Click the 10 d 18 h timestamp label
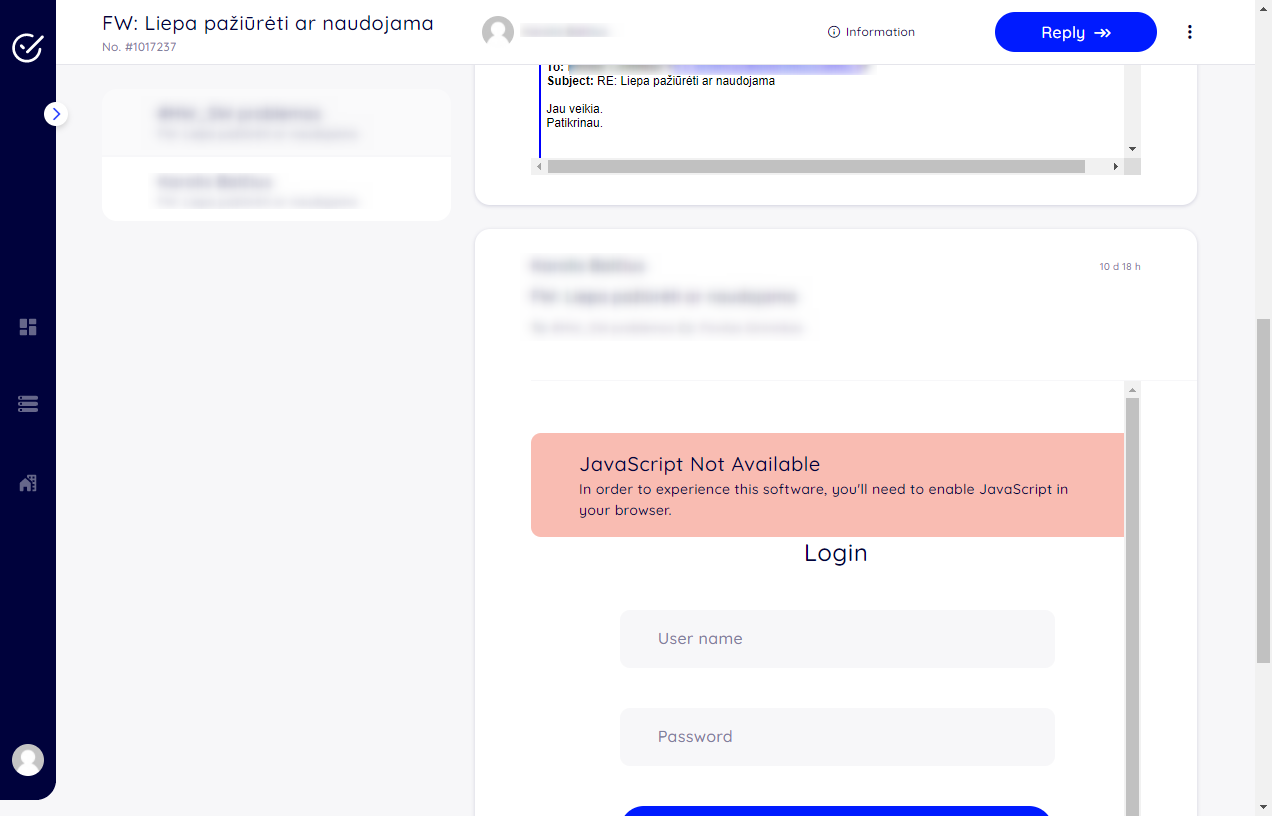The height and width of the screenshot is (816, 1272). point(1119,266)
